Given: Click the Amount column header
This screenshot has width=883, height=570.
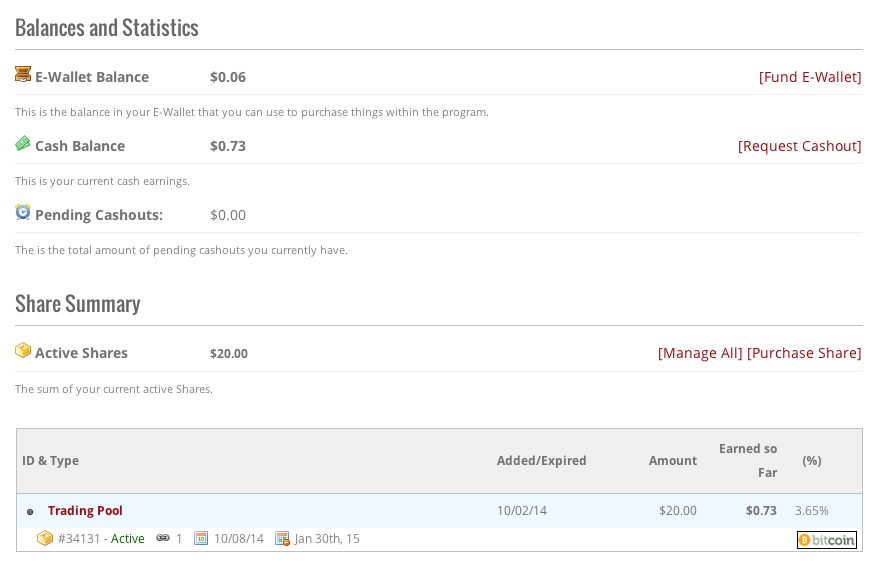Looking at the screenshot, I should (x=672, y=461).
